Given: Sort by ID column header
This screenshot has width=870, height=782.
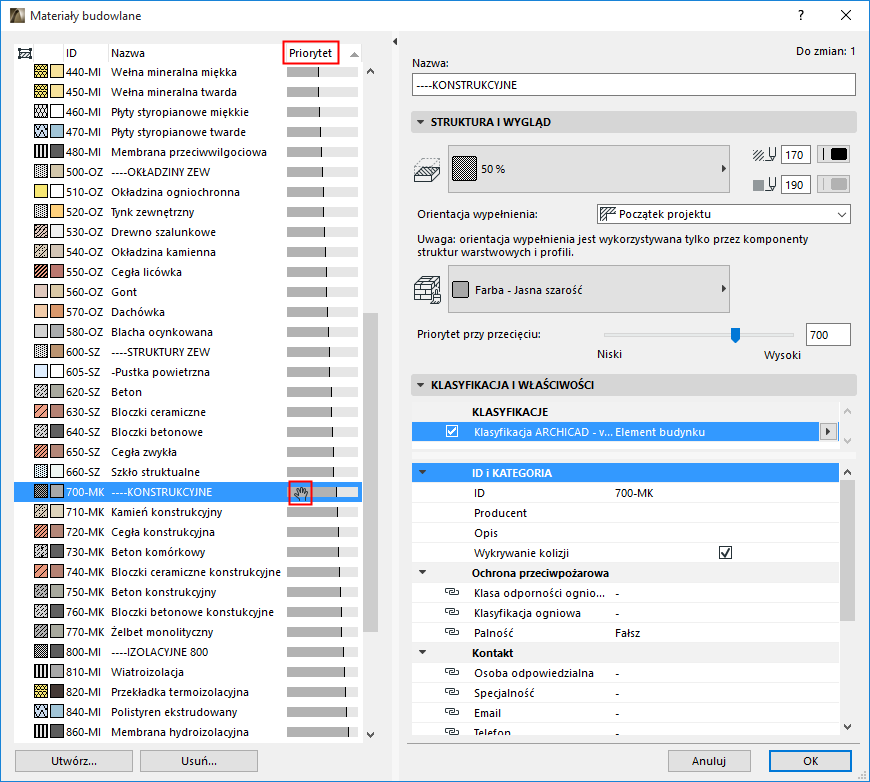Looking at the screenshot, I should coord(71,53).
